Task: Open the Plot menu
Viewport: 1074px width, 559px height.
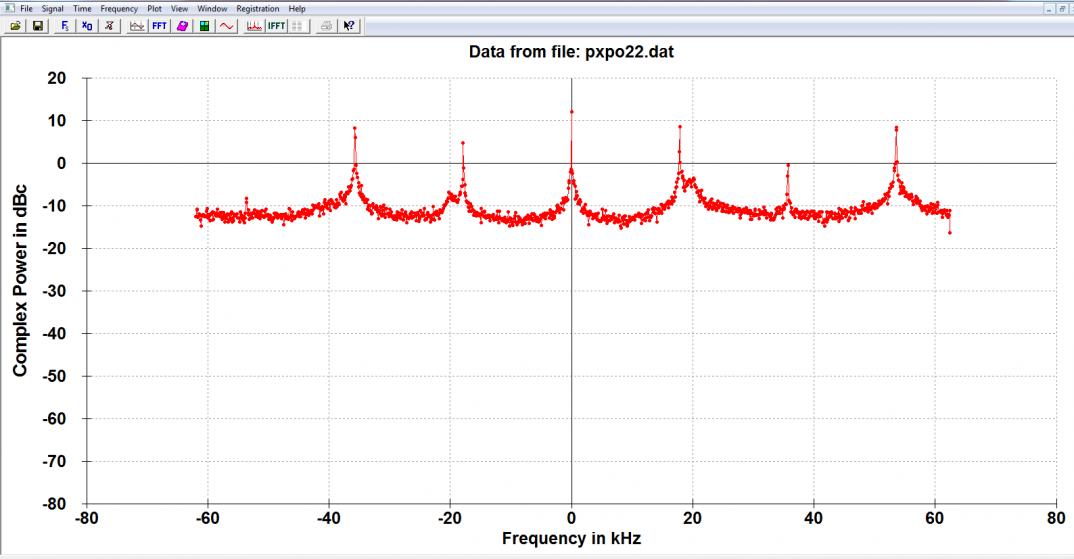Action: click(x=155, y=9)
